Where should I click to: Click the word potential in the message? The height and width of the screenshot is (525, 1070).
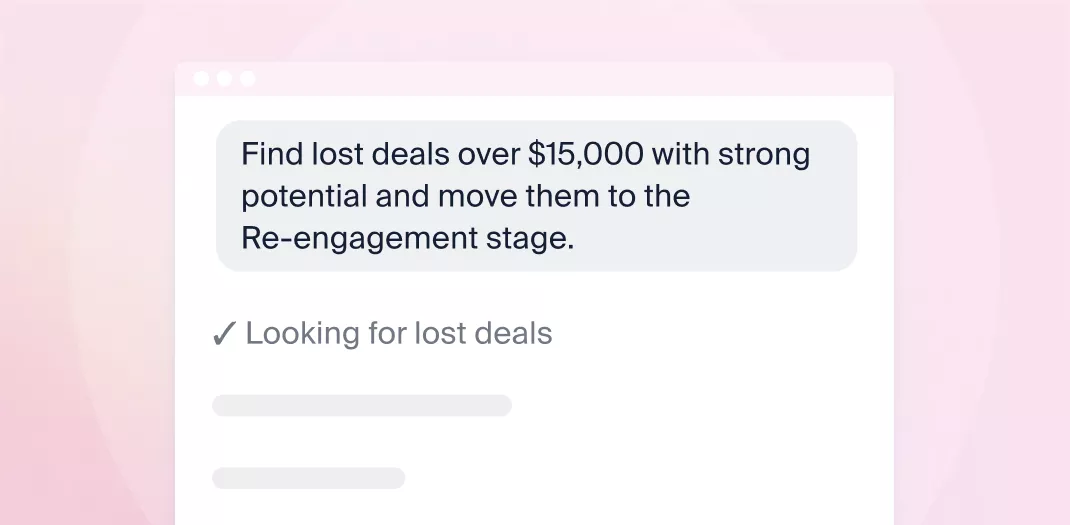pyautogui.click(x=304, y=197)
